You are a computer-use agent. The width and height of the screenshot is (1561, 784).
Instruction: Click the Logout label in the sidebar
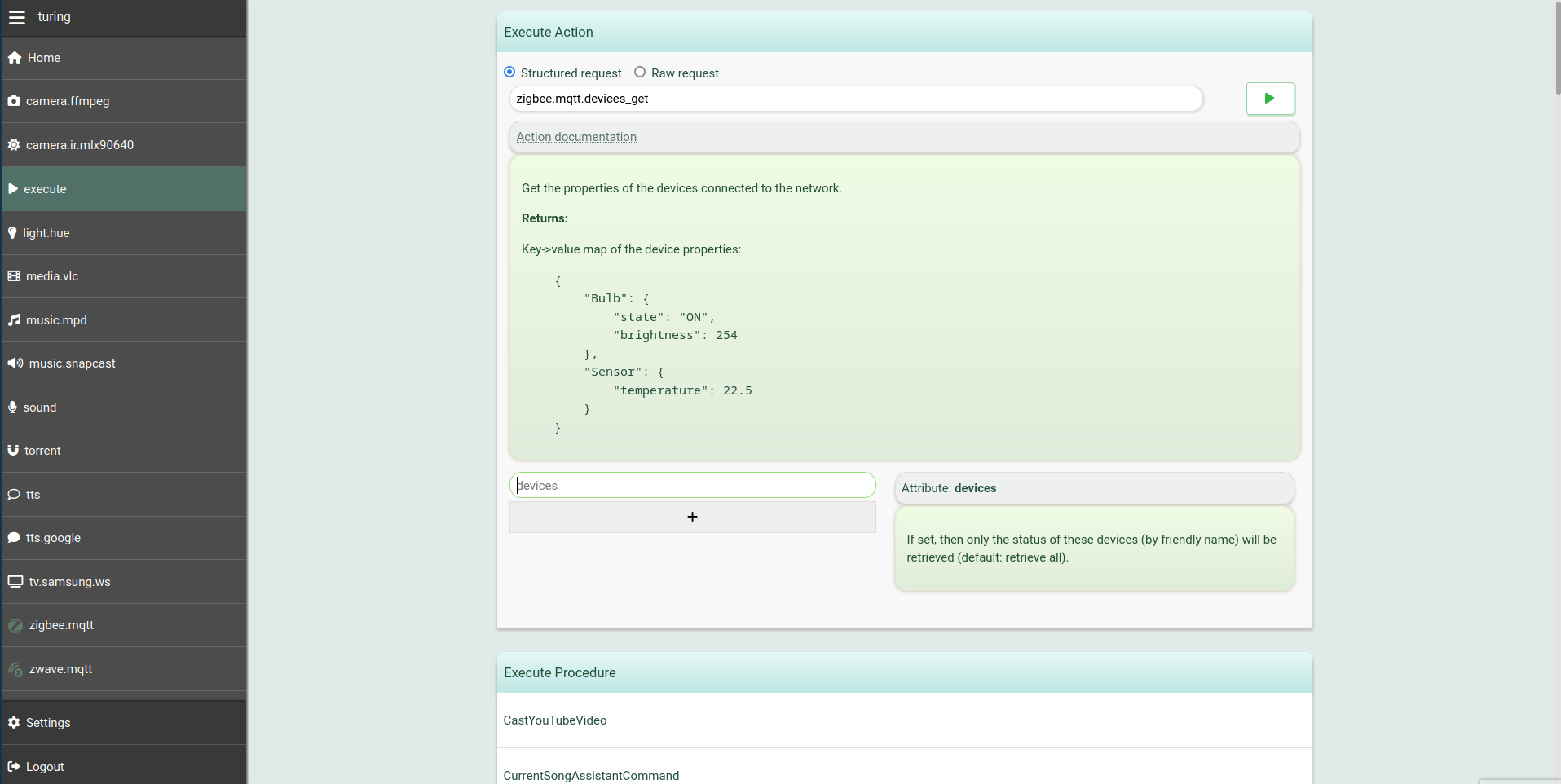(x=45, y=767)
